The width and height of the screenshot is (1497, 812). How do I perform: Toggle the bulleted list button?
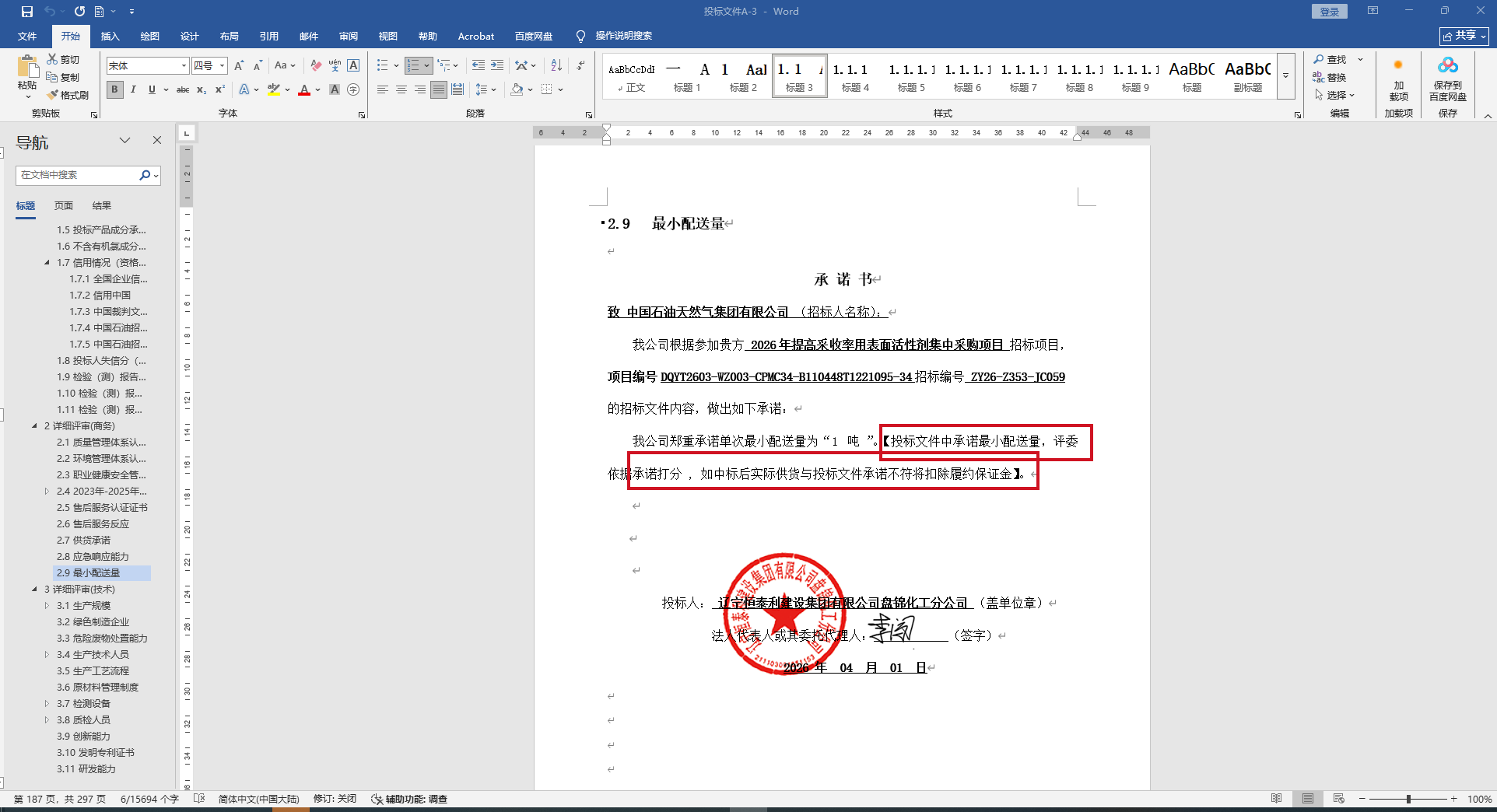pyautogui.click(x=382, y=65)
